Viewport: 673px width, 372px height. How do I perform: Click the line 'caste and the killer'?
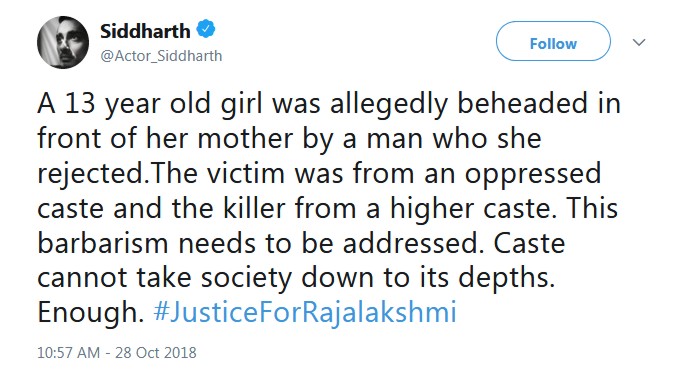coord(327,209)
